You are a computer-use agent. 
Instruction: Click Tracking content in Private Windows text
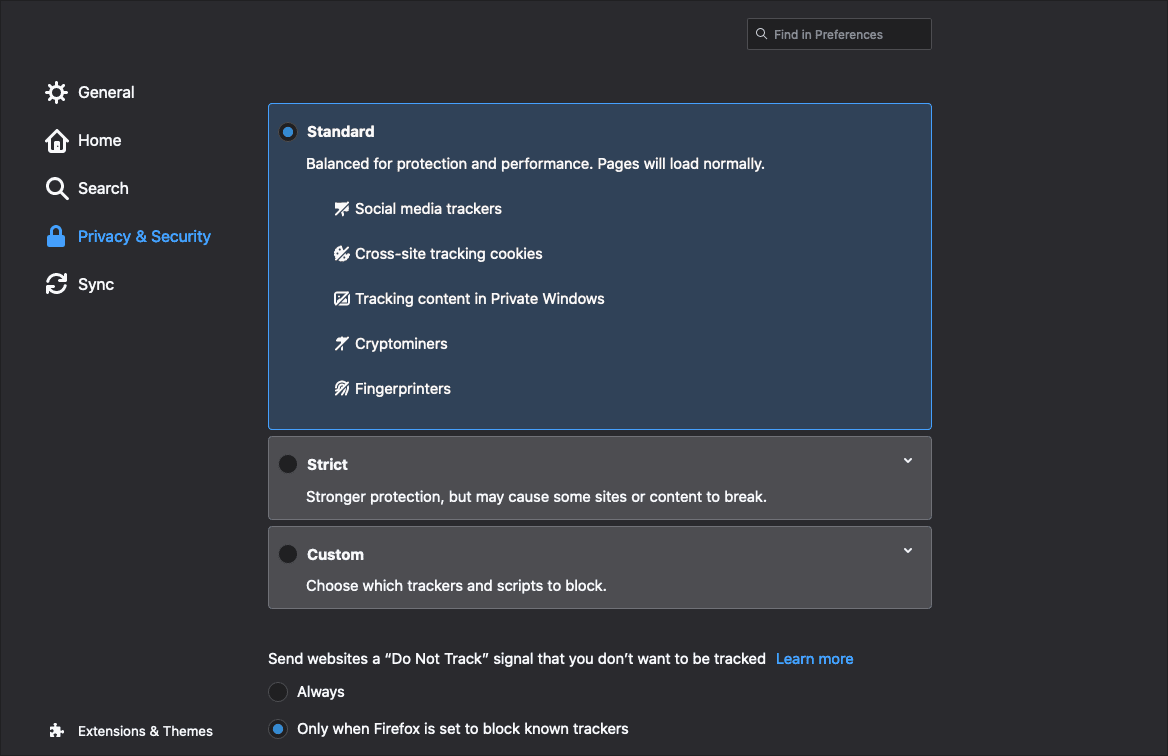[x=480, y=299]
